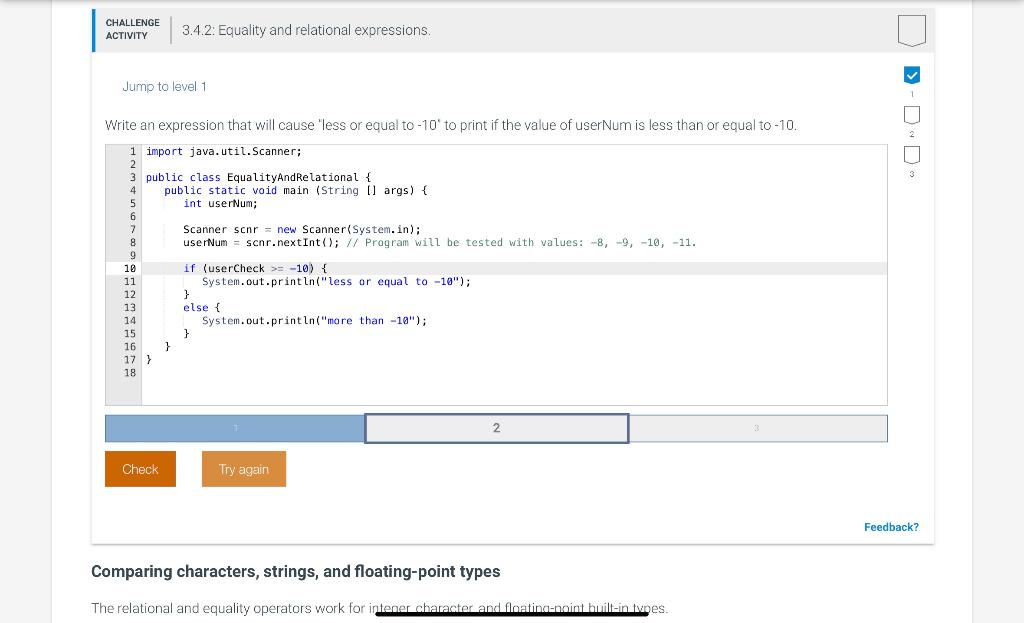The image size is (1024, 623).
Task: Select the filled level 1 progress segment
Action: click(234, 427)
